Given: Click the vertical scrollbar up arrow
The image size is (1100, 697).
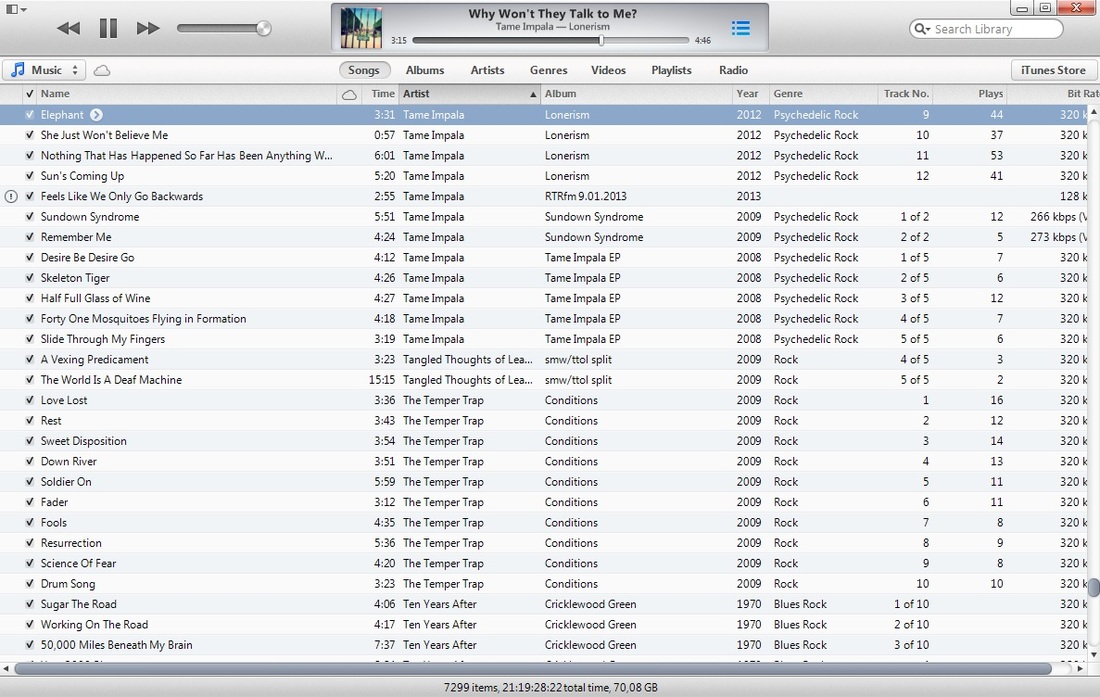Looking at the screenshot, I should pos(1094,112).
